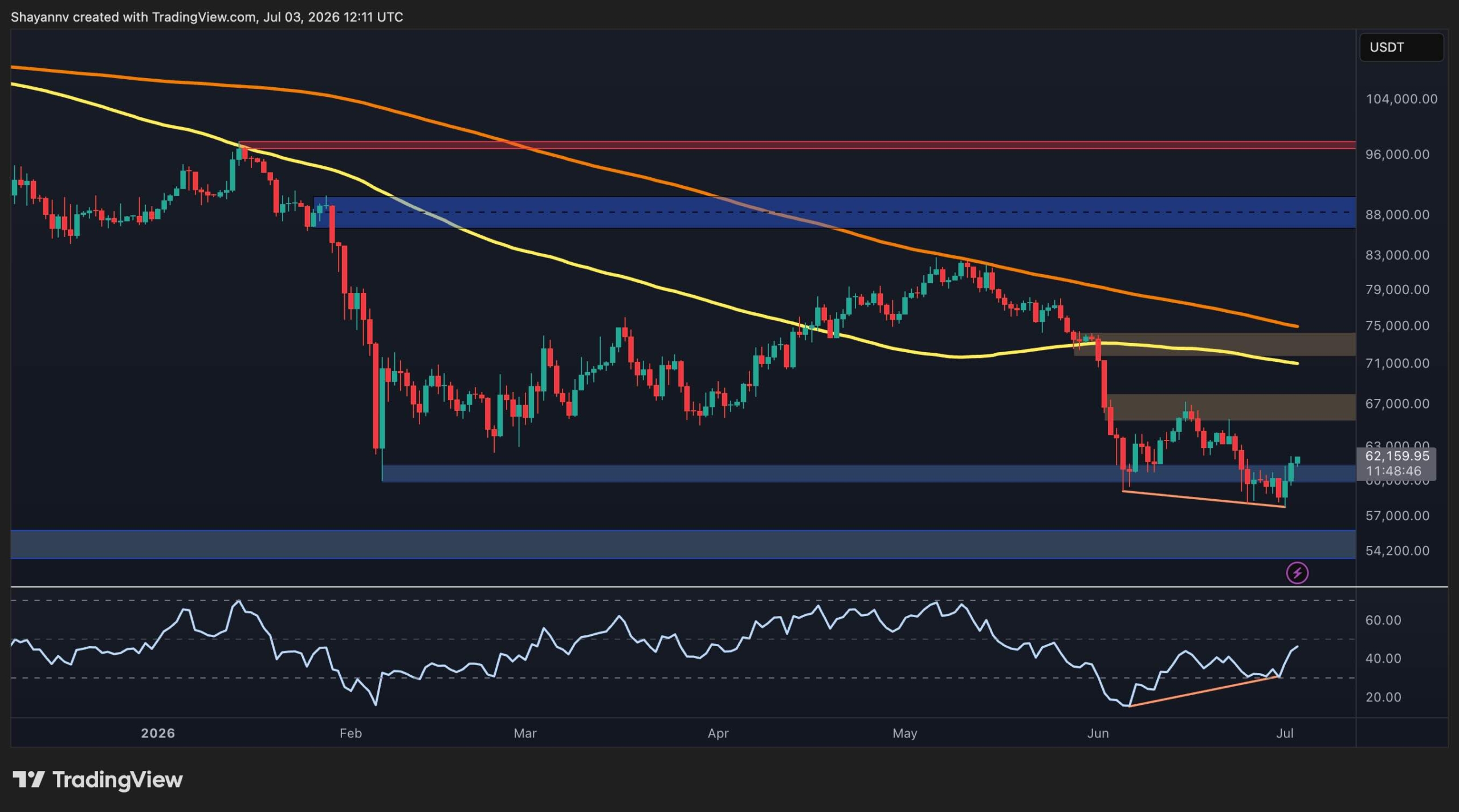Click the Mar time axis label
Image resolution: width=1459 pixels, height=812 pixels.
coord(525,733)
